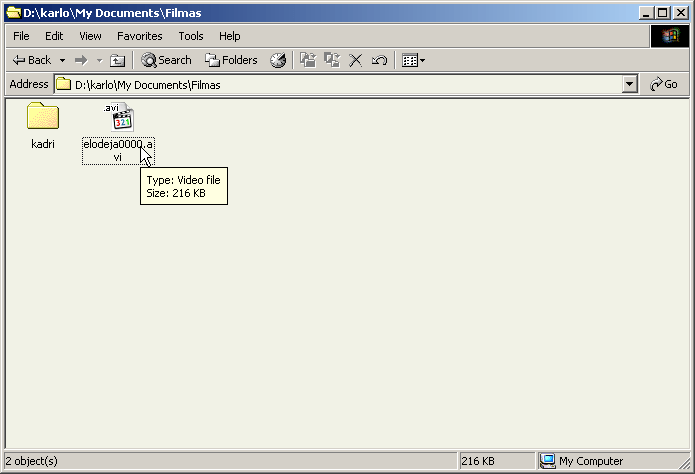Go back using the Back arrow button
The height and width of the screenshot is (474, 695).
(x=31, y=60)
